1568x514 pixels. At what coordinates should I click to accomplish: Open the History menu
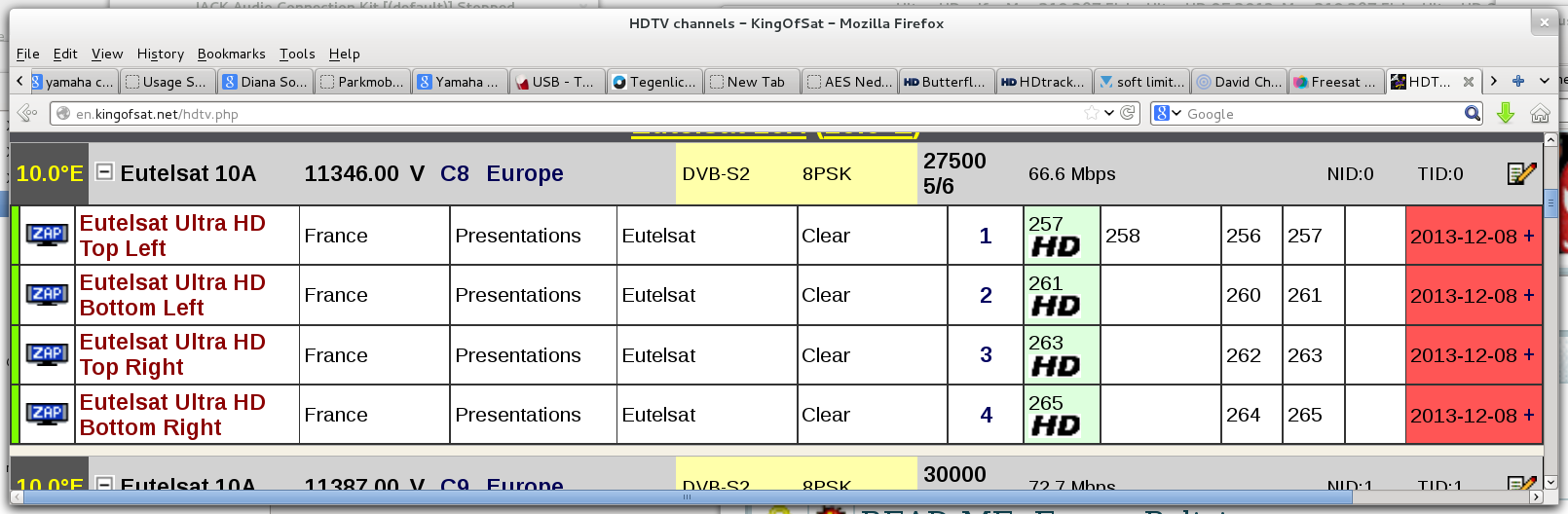pos(161,54)
